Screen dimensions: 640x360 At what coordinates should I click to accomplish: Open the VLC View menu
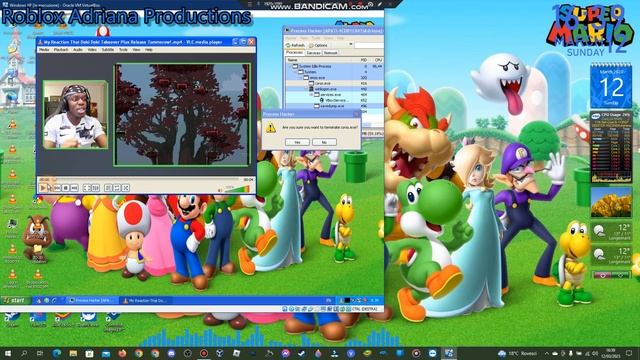tap(136, 50)
